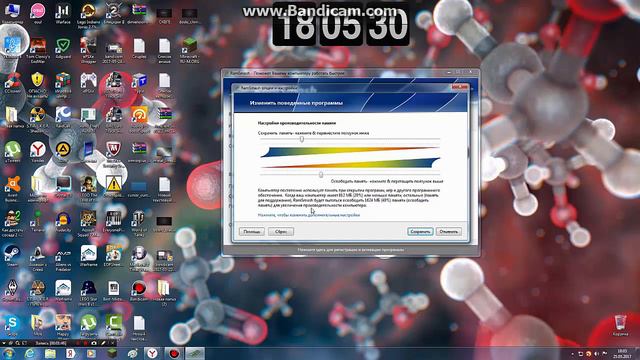Open the Warframe desktop icon next to Aliens vs Predator
This screenshot has height=360, width=640.
[88, 256]
